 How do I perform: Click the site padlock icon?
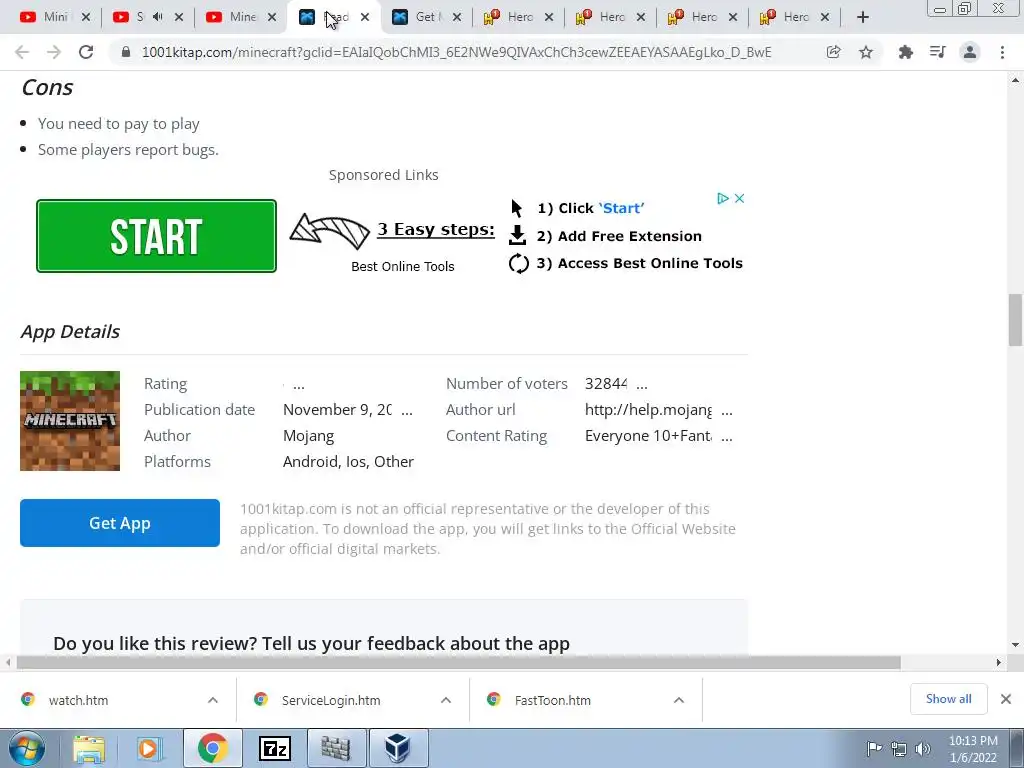tap(127, 52)
